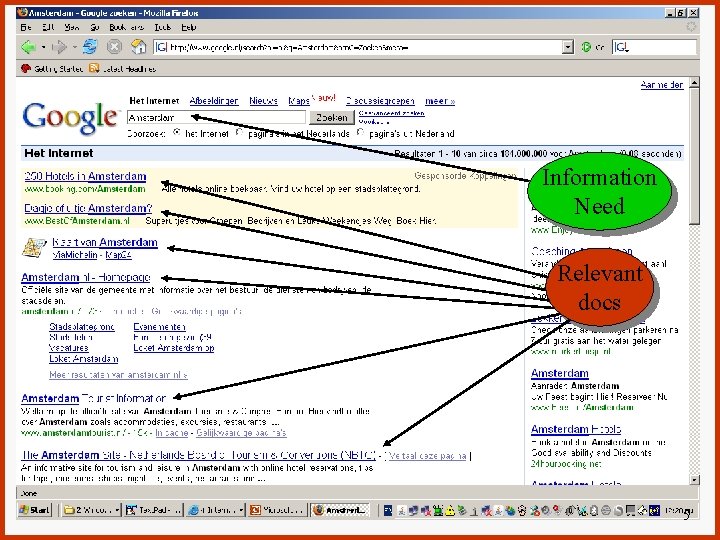Click 'Meer resultaten van amsterdam.nl' link

pos(118,375)
